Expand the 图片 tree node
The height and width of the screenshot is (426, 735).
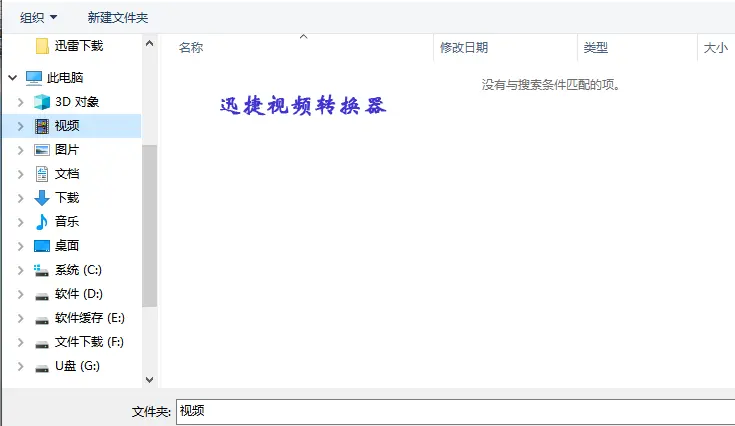20,150
